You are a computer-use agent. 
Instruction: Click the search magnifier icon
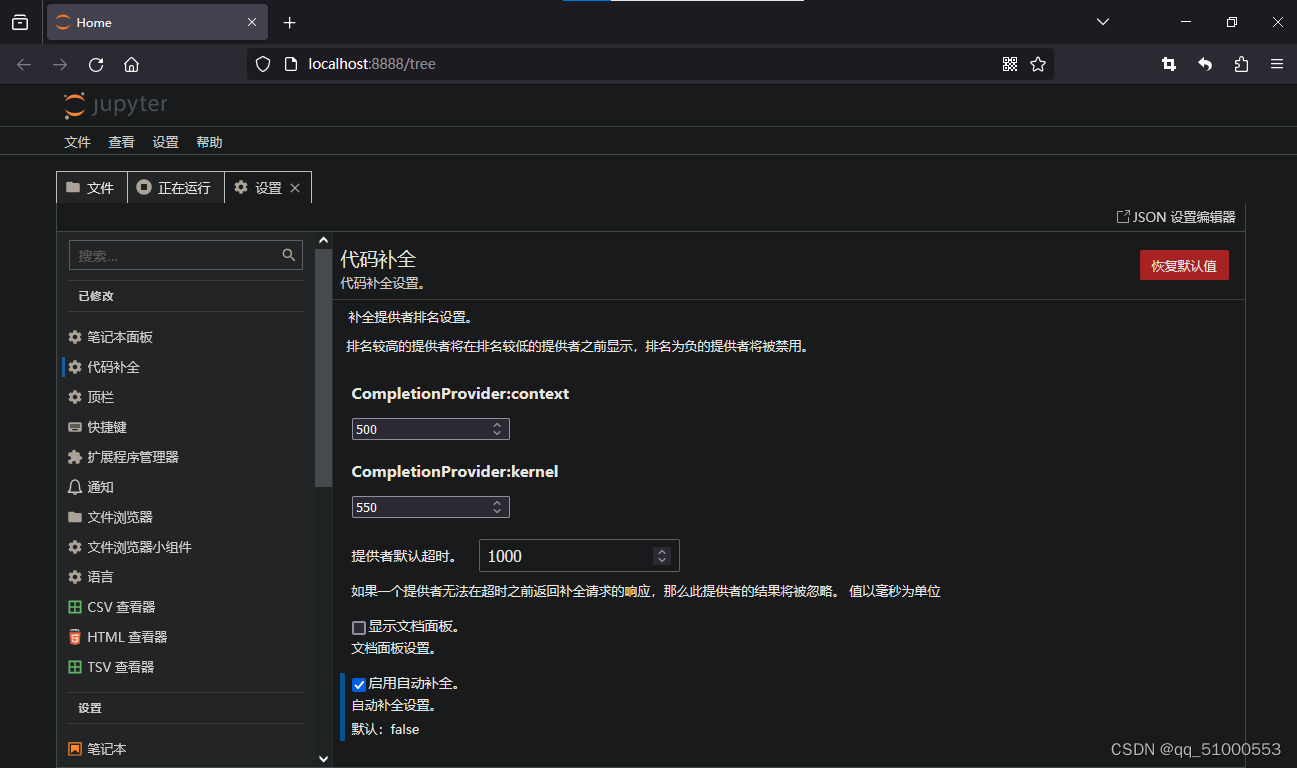point(290,255)
